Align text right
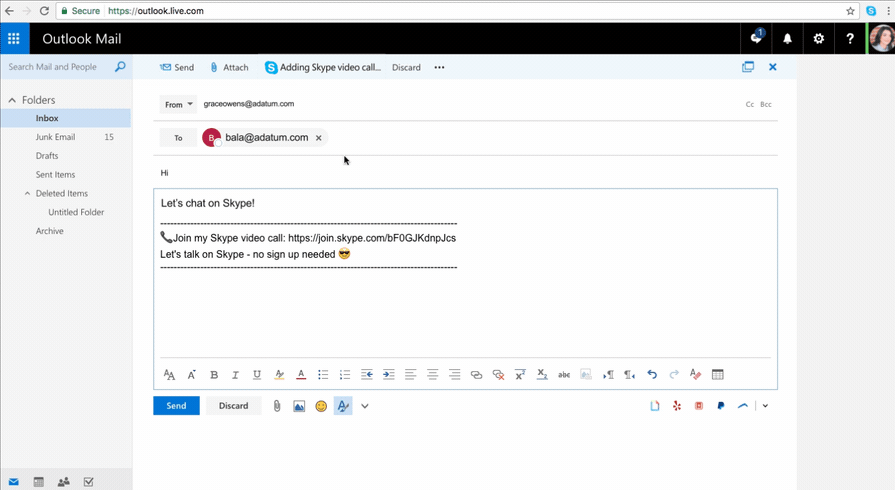This screenshot has width=895, height=490. (454, 375)
